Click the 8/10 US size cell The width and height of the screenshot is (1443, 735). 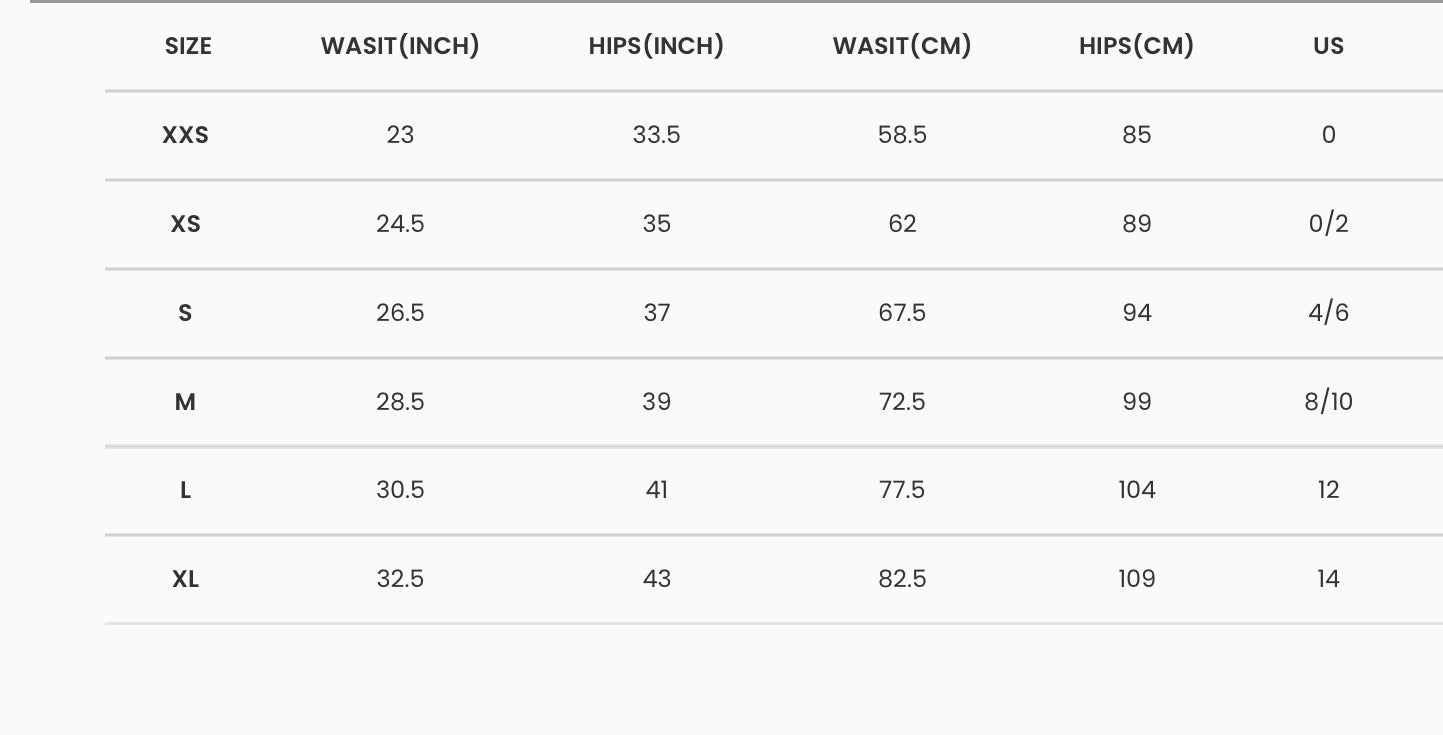point(1328,402)
